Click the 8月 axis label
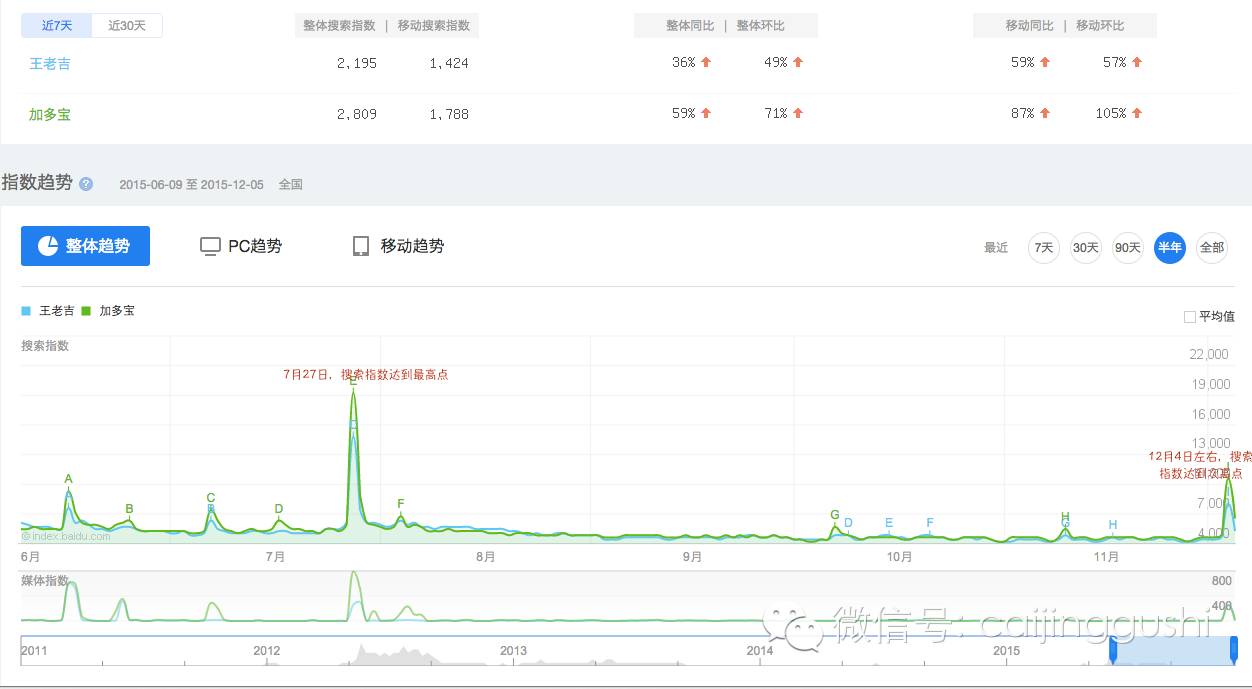 click(x=486, y=557)
